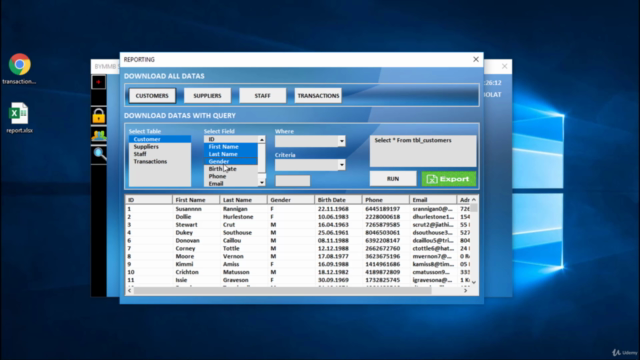Click the Select Field list scroll-down arrow
This screenshot has width=640, height=360.
262,182
